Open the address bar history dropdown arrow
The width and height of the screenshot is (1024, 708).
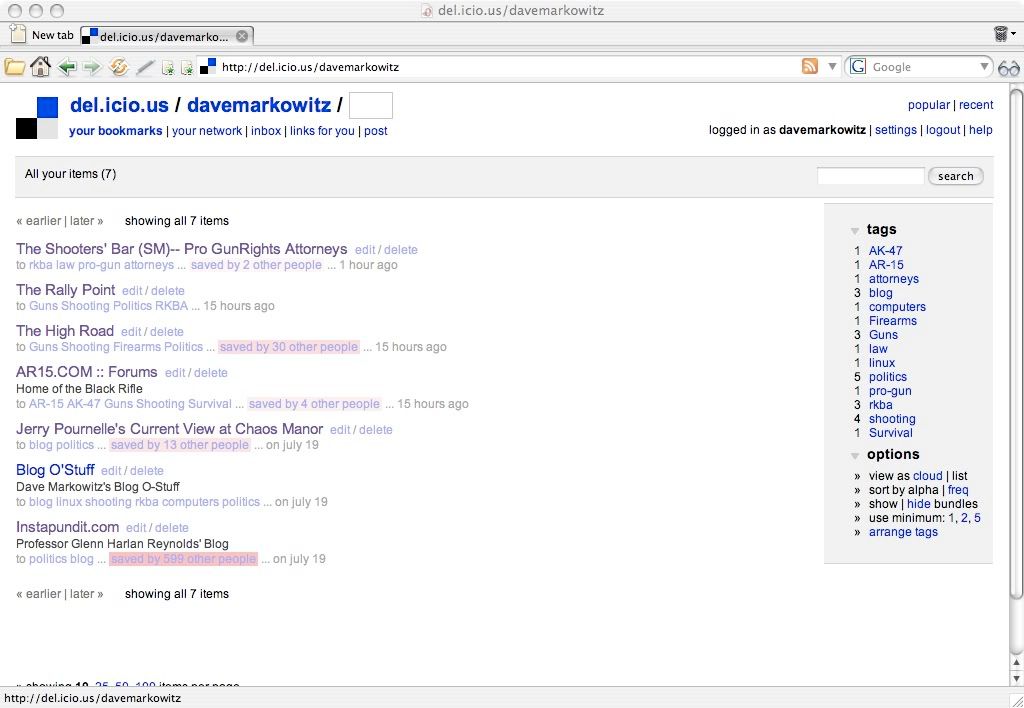832,66
